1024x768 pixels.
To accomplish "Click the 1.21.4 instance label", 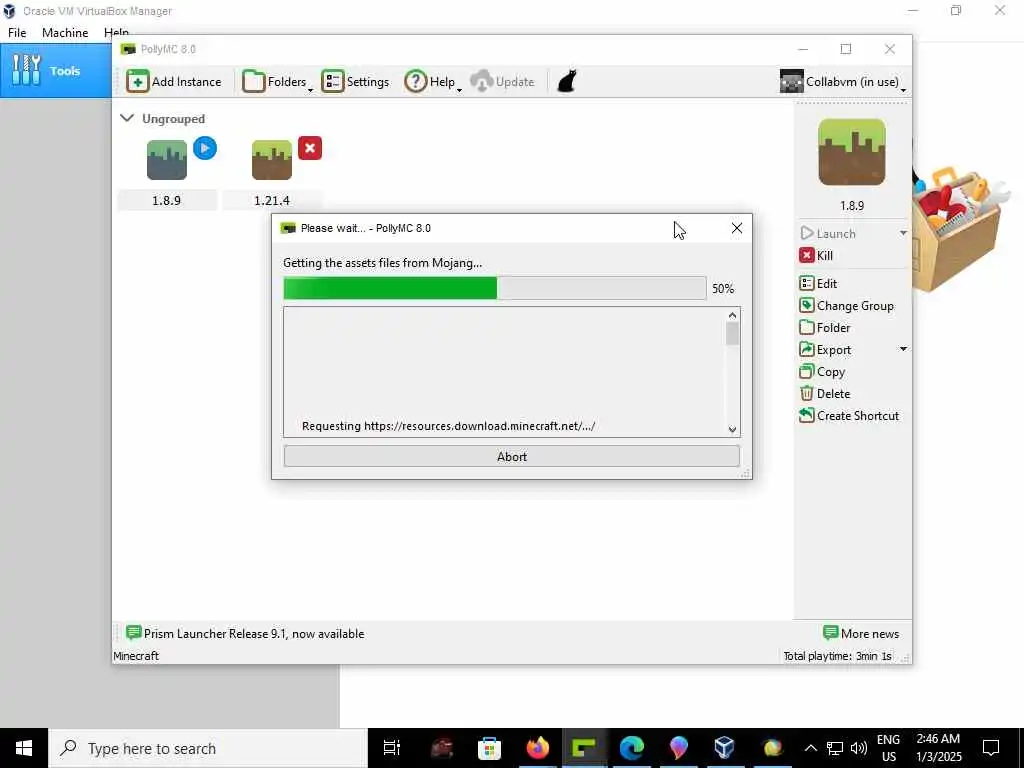I will tap(272, 200).
